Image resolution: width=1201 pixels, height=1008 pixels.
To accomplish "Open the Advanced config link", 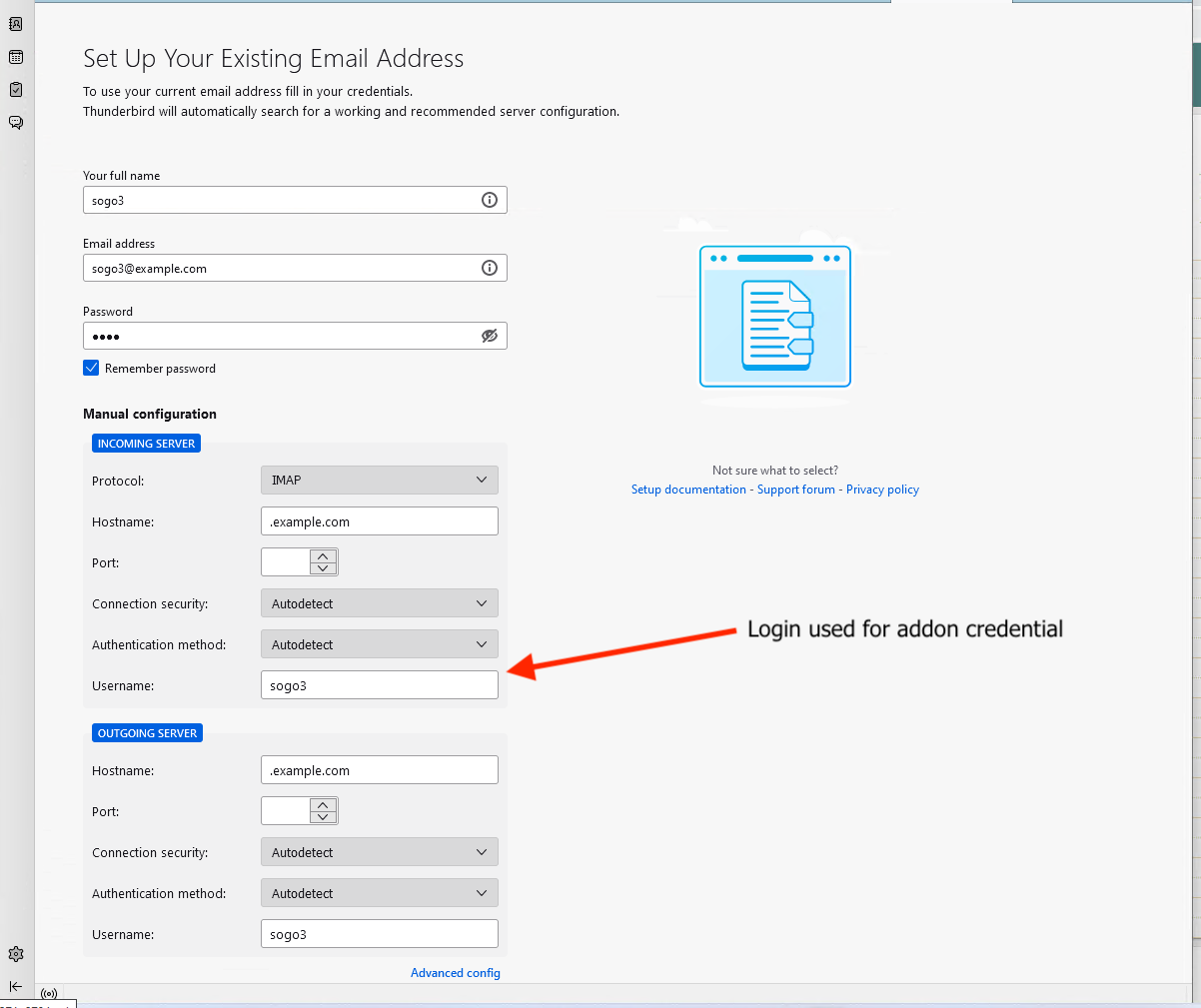I will (x=456, y=973).
